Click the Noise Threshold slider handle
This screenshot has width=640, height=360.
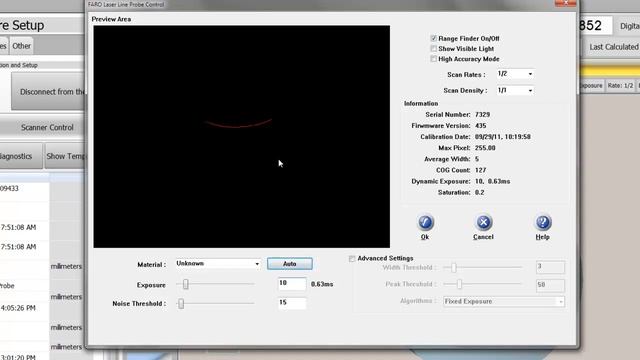click(x=181, y=303)
